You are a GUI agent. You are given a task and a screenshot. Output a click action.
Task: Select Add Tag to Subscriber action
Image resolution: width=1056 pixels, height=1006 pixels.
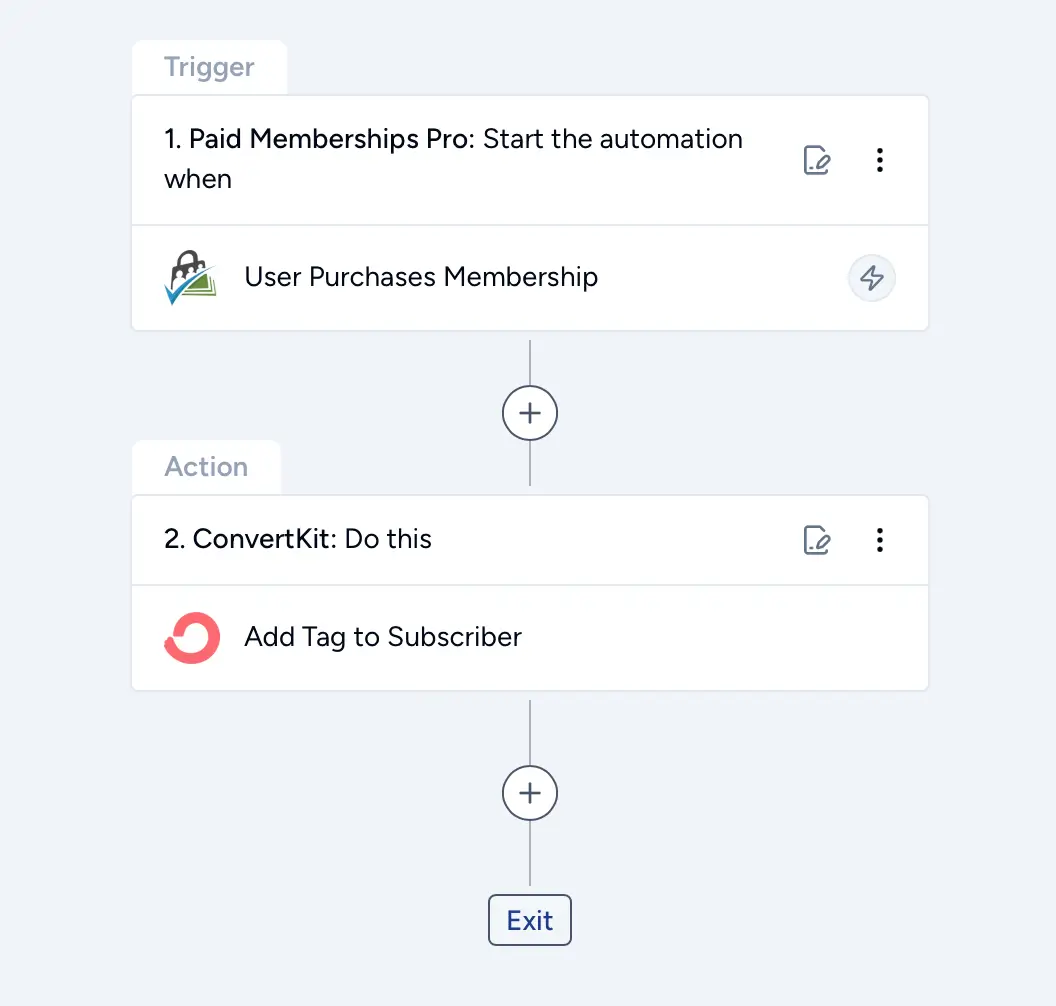383,637
